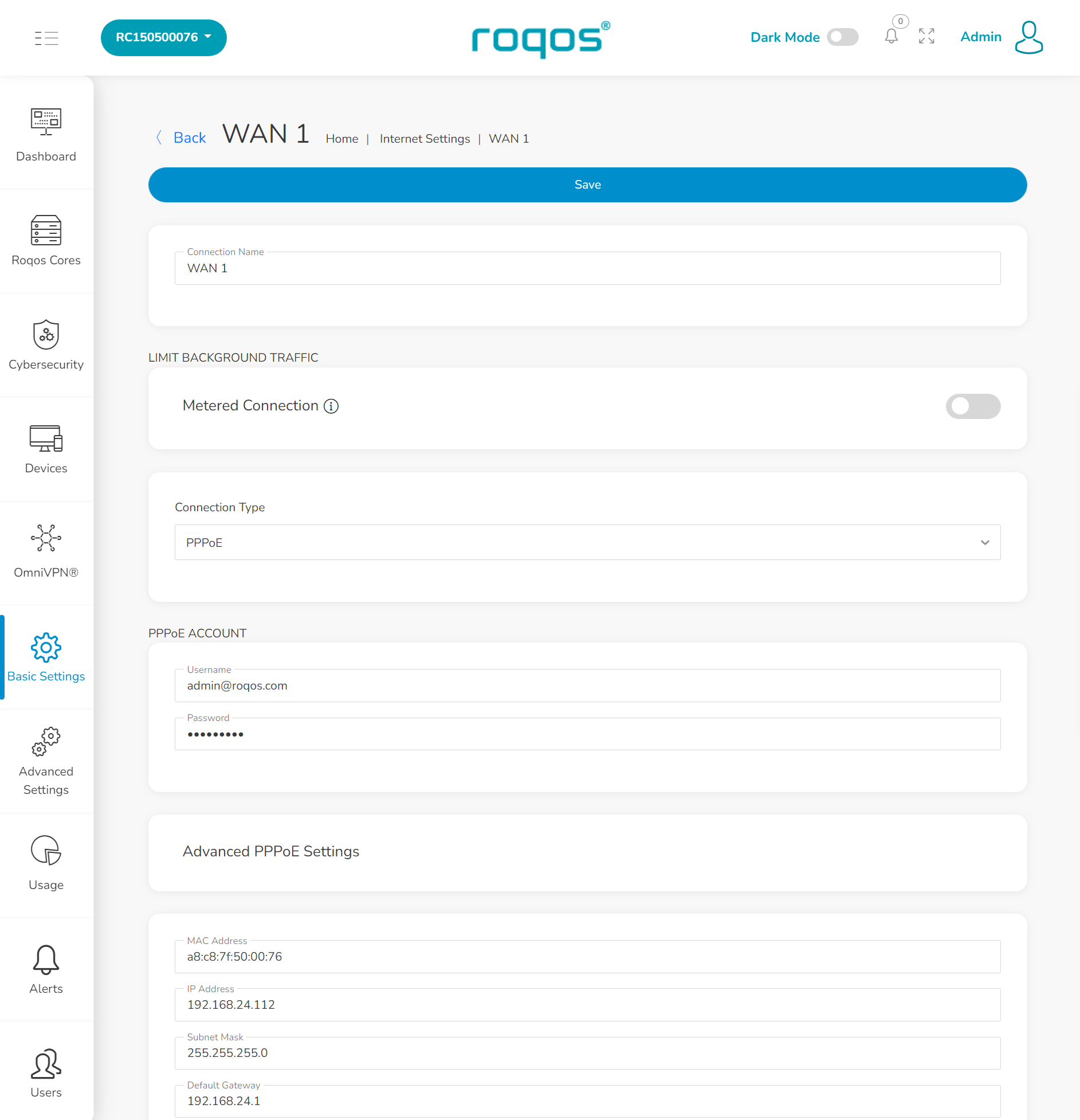Enable Dark Mode switch
The image size is (1080, 1120).
[x=842, y=37]
